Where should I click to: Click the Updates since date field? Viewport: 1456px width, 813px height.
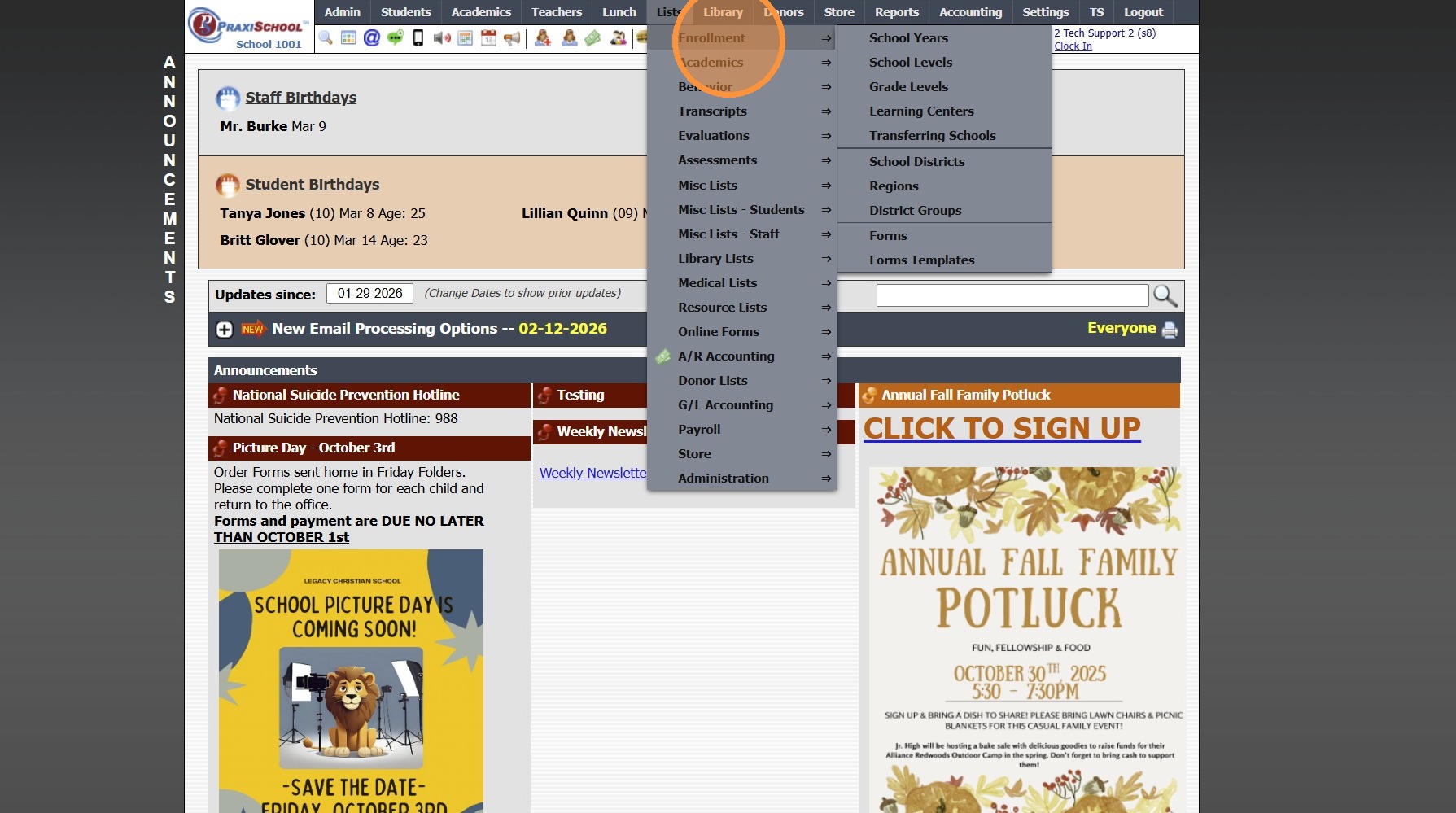369,294
